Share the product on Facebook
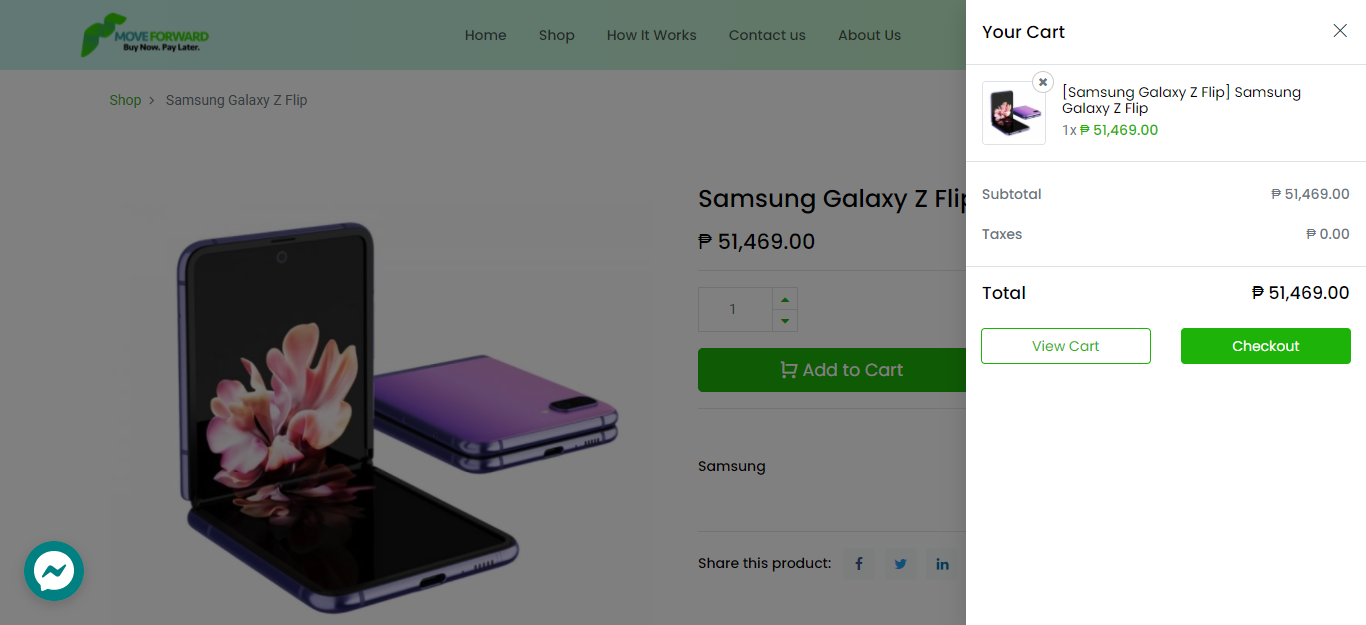Screen dimensions: 1366x625 coord(858,563)
